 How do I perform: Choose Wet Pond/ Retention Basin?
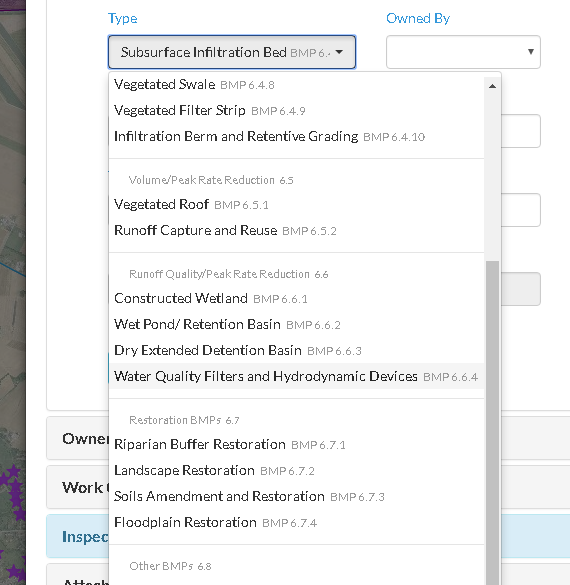click(297, 325)
